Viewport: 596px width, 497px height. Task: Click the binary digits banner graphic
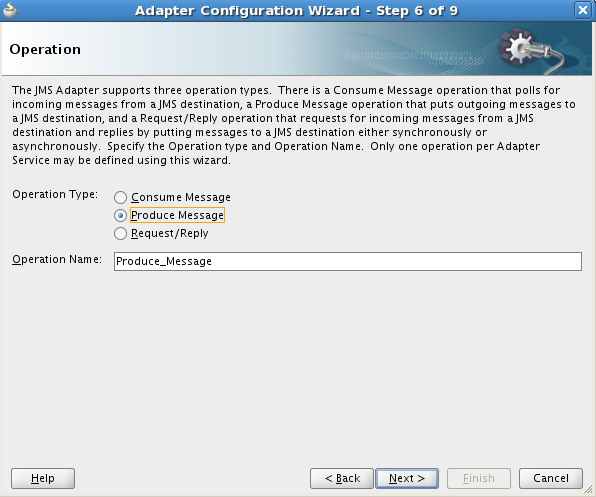(x=414, y=58)
